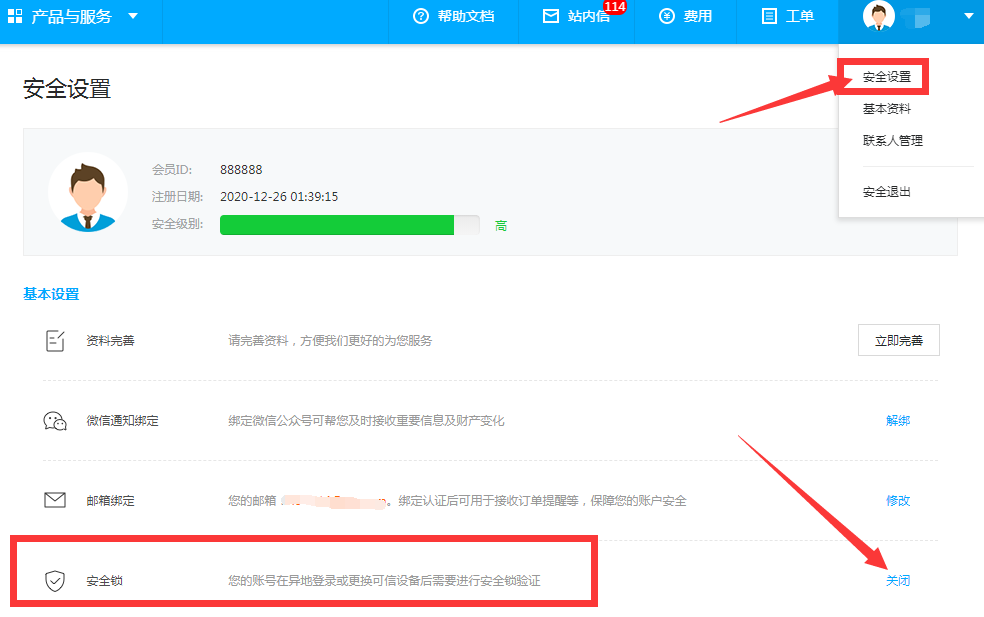Expand the 产品与服务 dropdown arrow
This screenshot has width=984, height=617.
(133, 16)
